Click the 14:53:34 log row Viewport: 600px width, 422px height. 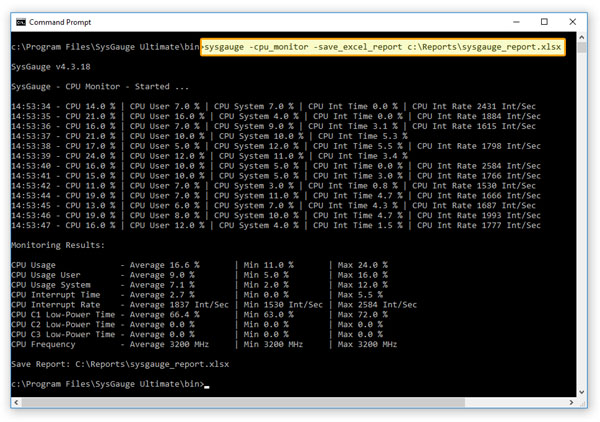click(x=274, y=106)
